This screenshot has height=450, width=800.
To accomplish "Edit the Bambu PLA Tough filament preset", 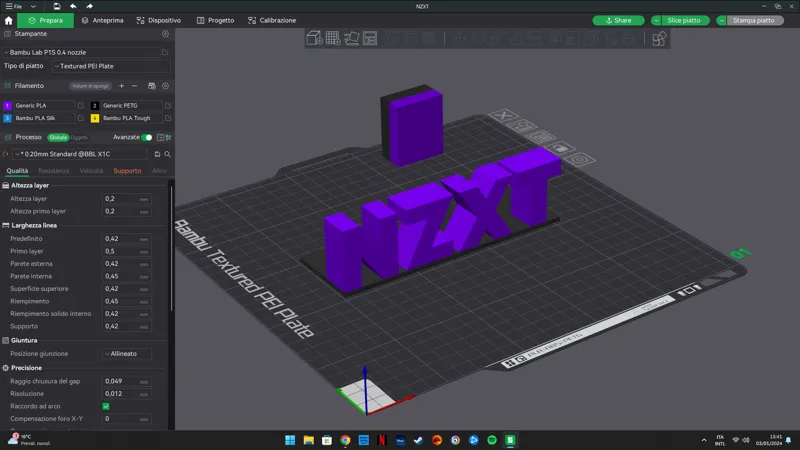I will point(168,118).
